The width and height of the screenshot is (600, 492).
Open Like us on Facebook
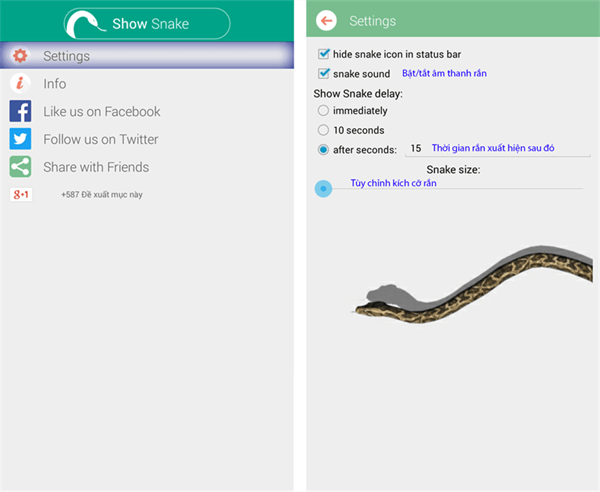pos(102,112)
